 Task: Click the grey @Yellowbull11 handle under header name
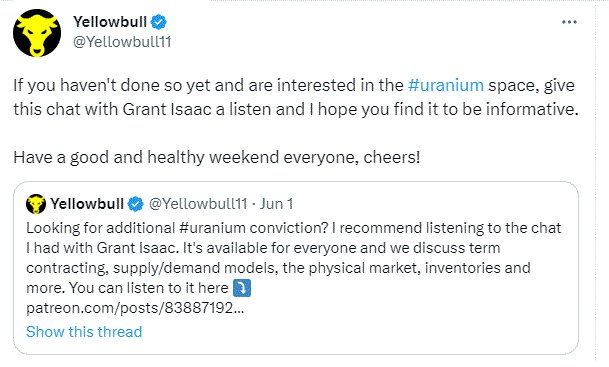[122, 42]
